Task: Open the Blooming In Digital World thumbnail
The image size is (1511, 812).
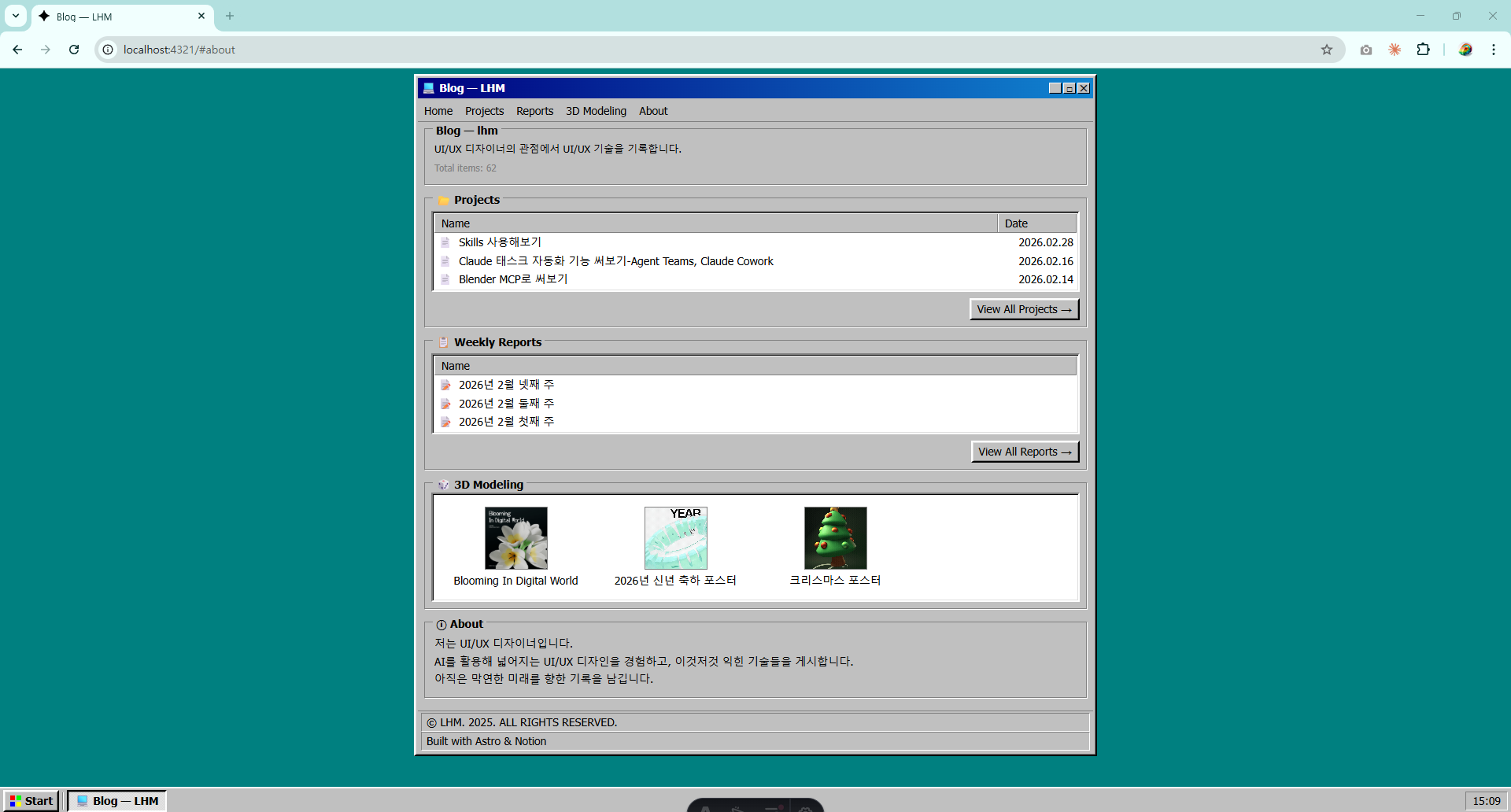Action: tap(516, 538)
